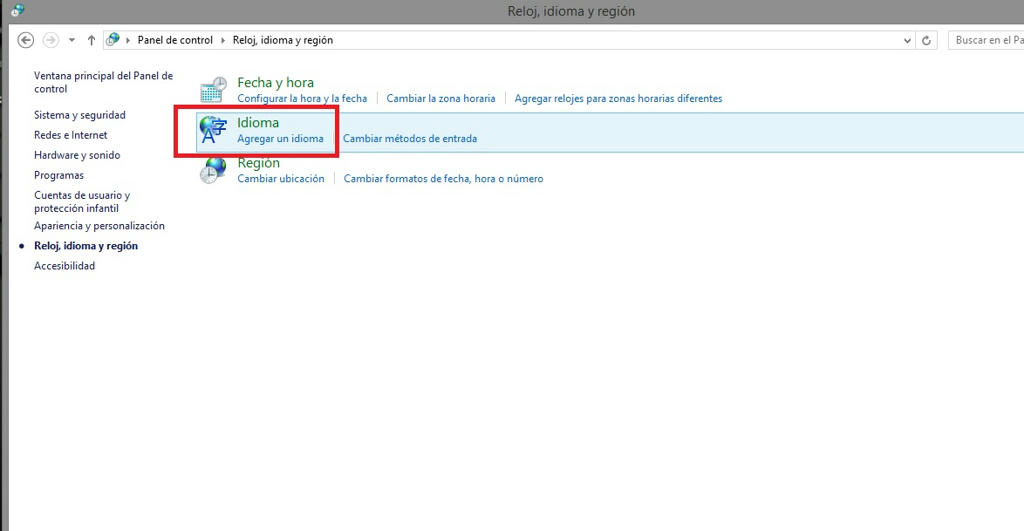Click the Control Panel icon in address bar
This screenshot has width=1024, height=531.
coord(113,40)
